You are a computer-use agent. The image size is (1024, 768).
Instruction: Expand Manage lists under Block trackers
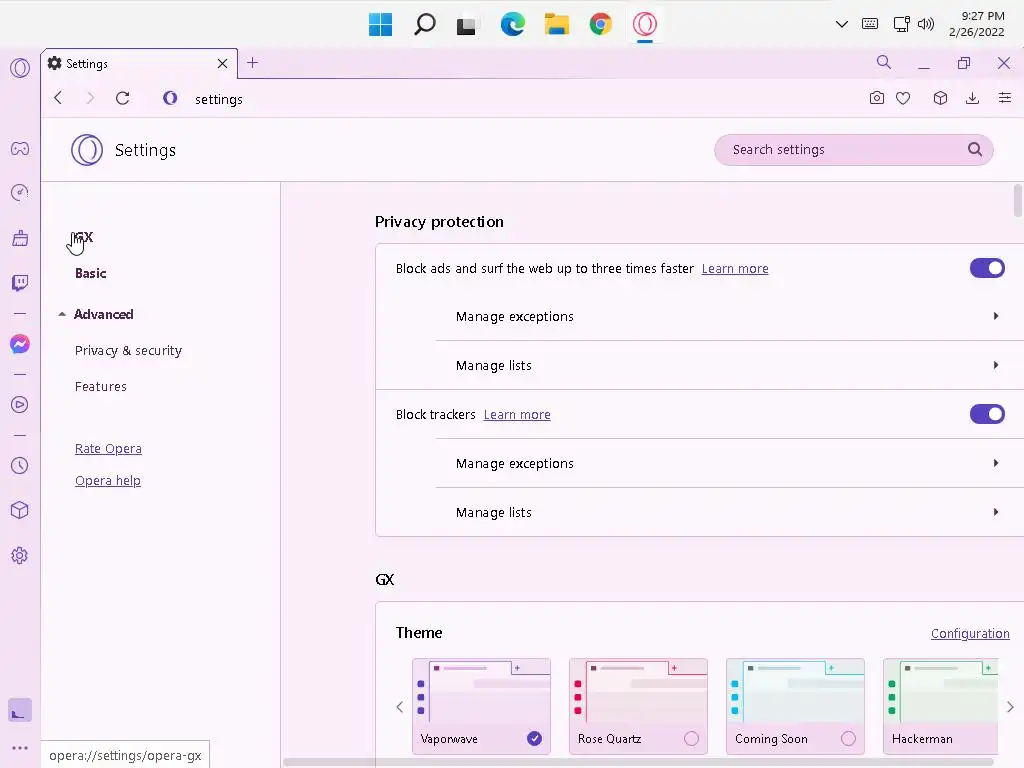pyautogui.click(x=729, y=512)
